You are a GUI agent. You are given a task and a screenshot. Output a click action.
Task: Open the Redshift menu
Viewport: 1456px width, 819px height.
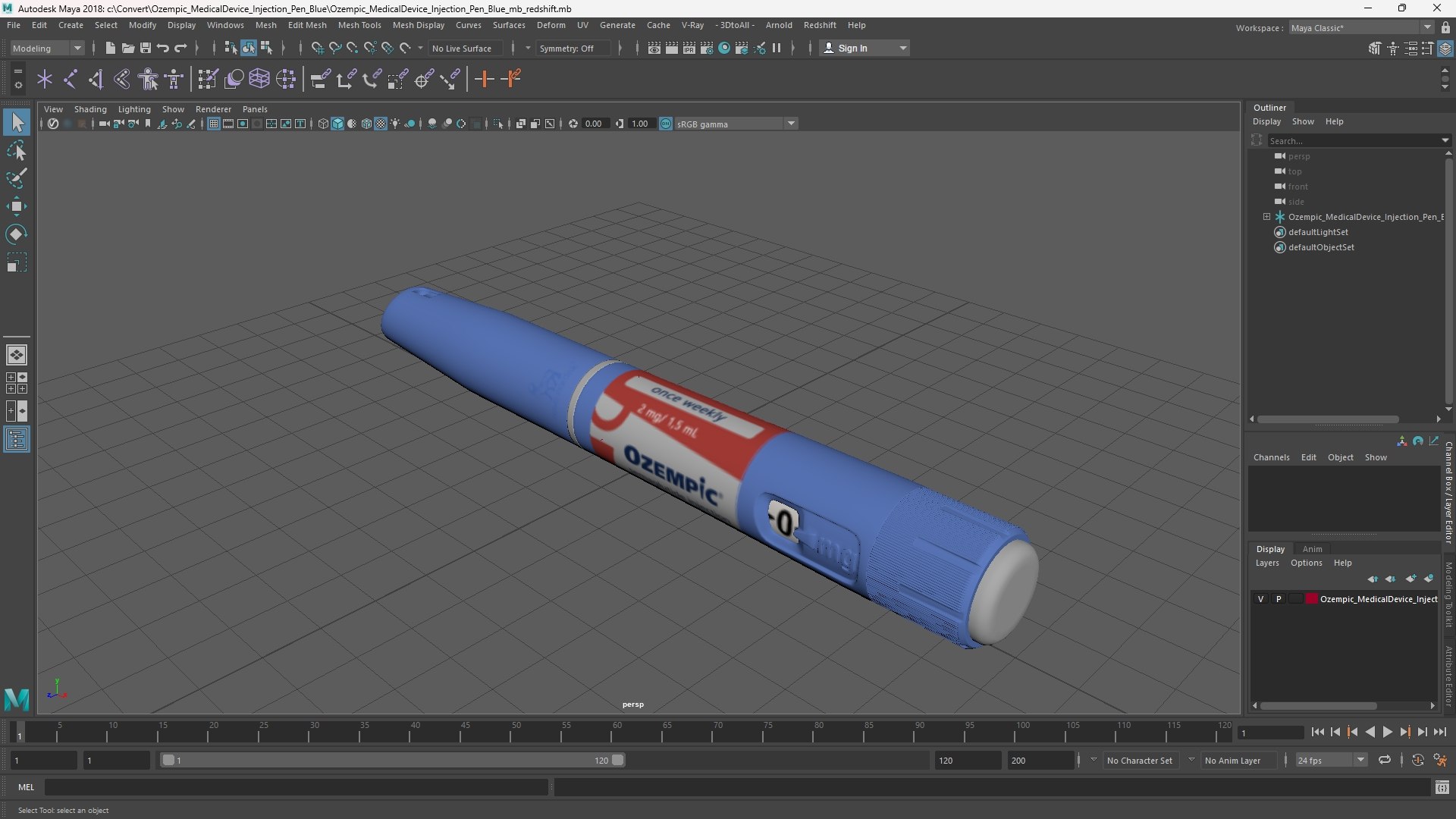point(820,25)
